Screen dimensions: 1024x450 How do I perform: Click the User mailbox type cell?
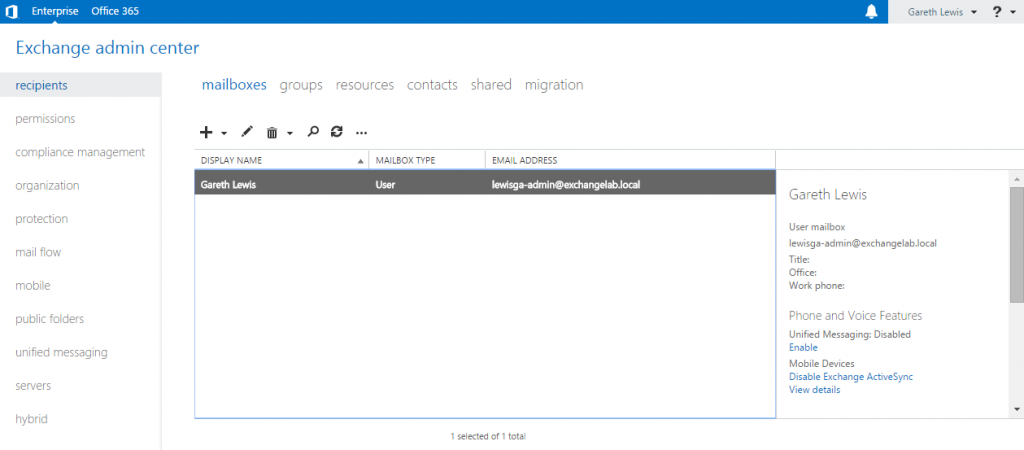tap(385, 185)
